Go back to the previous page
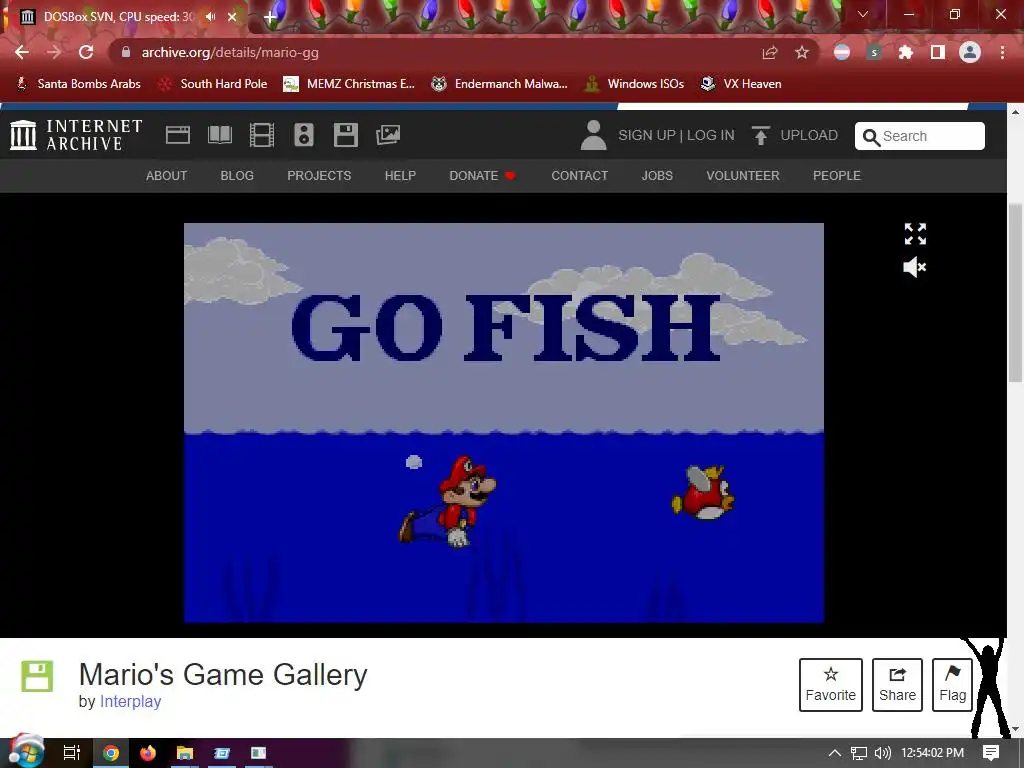 click(x=22, y=52)
